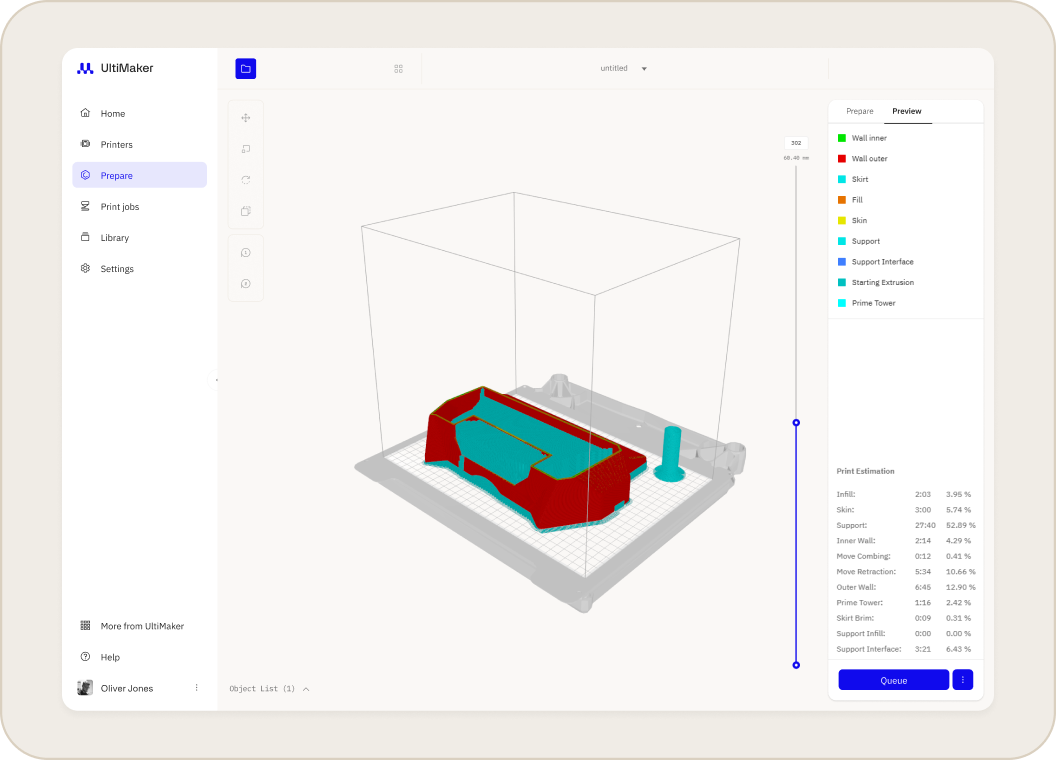Click the Help question mark icon
The image size is (1056, 760).
click(86, 657)
